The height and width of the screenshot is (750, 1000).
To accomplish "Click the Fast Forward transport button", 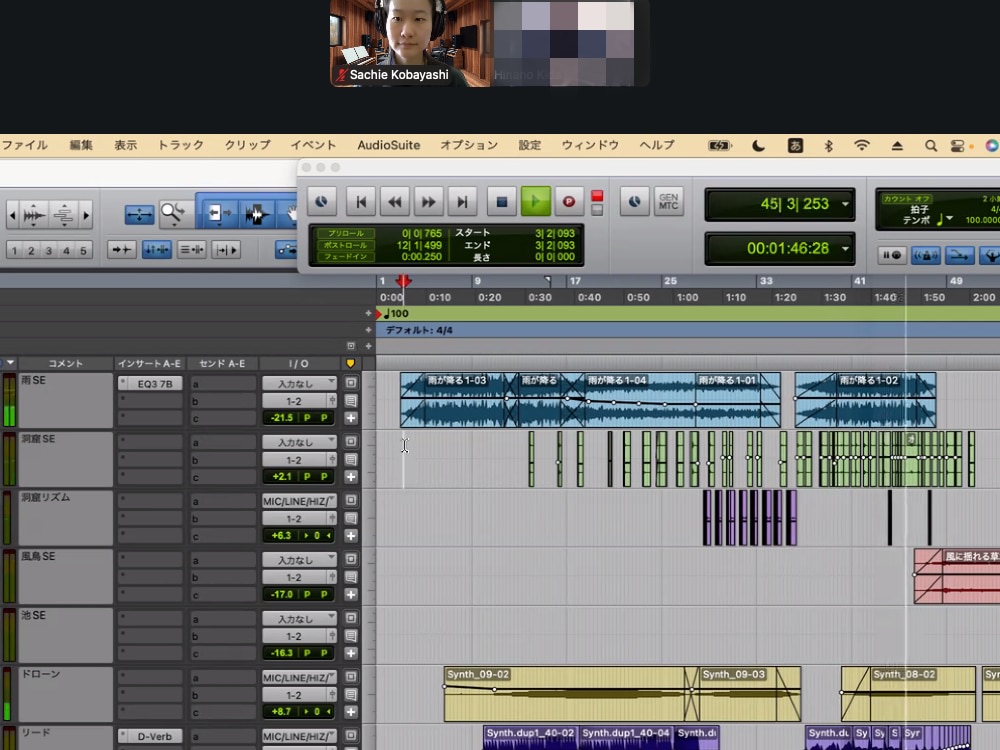I will 429,202.
